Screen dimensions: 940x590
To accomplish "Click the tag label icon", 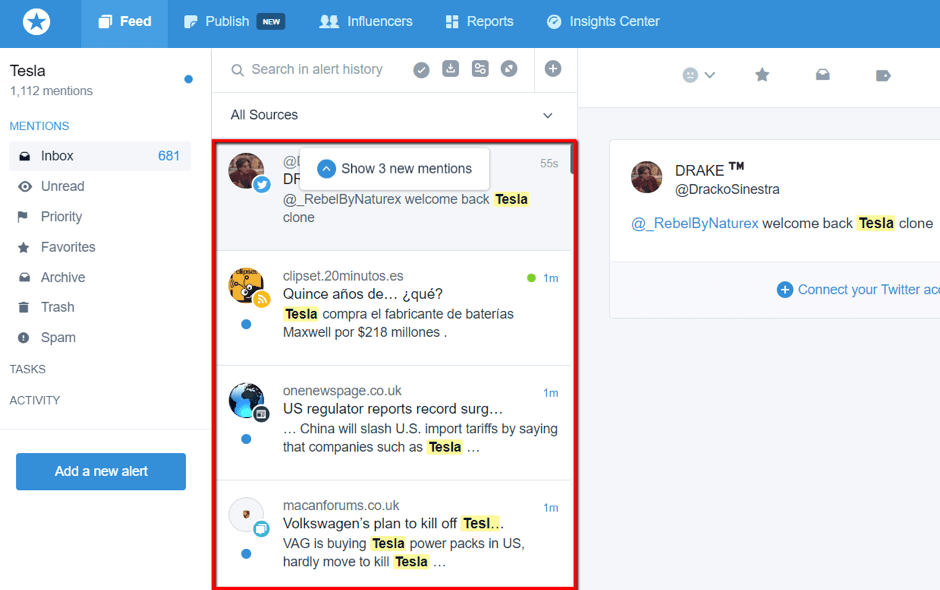I will point(883,76).
